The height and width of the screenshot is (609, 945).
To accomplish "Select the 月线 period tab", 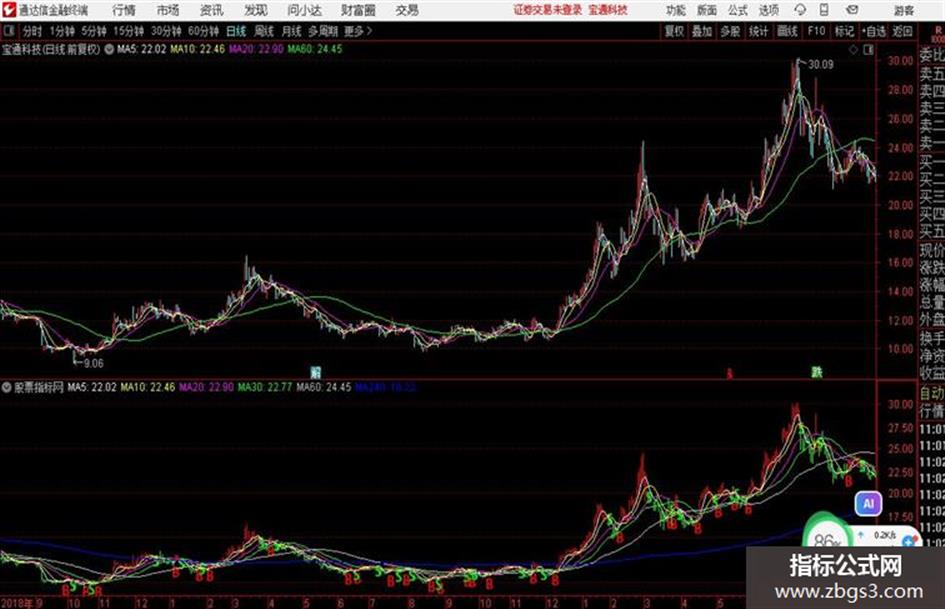I will pyautogui.click(x=291, y=31).
